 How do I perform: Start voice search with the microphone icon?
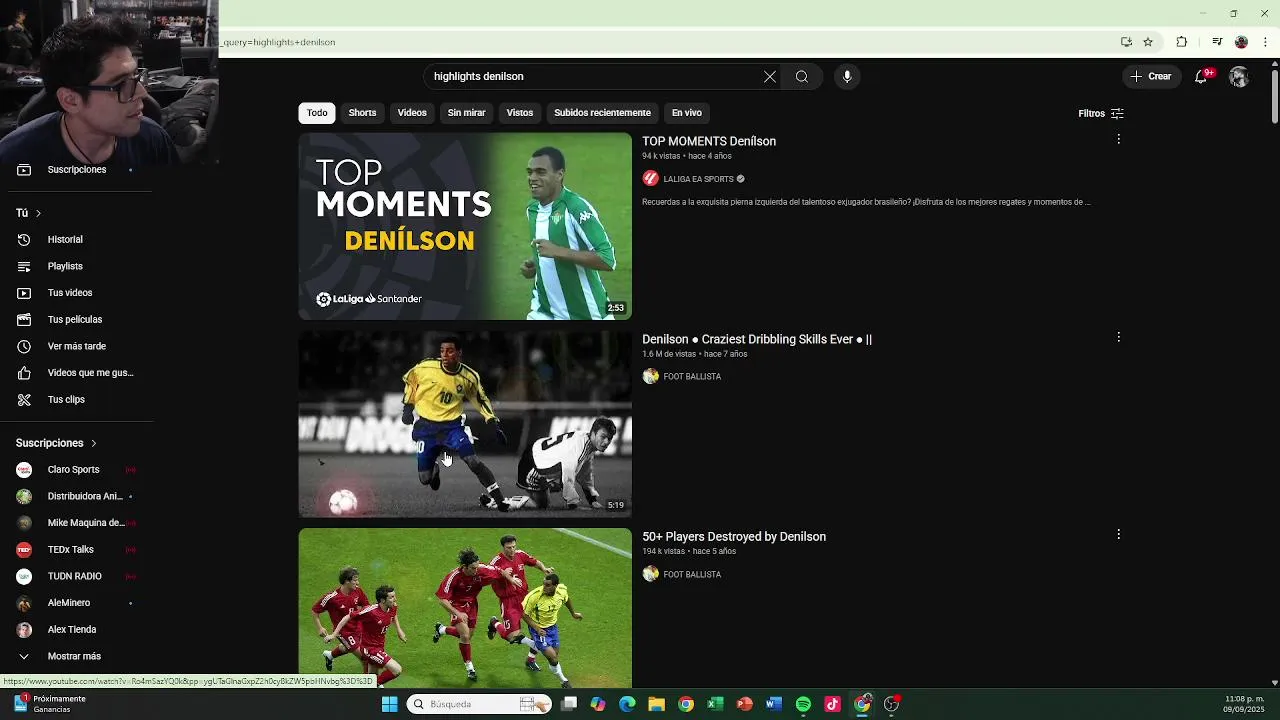(x=847, y=77)
